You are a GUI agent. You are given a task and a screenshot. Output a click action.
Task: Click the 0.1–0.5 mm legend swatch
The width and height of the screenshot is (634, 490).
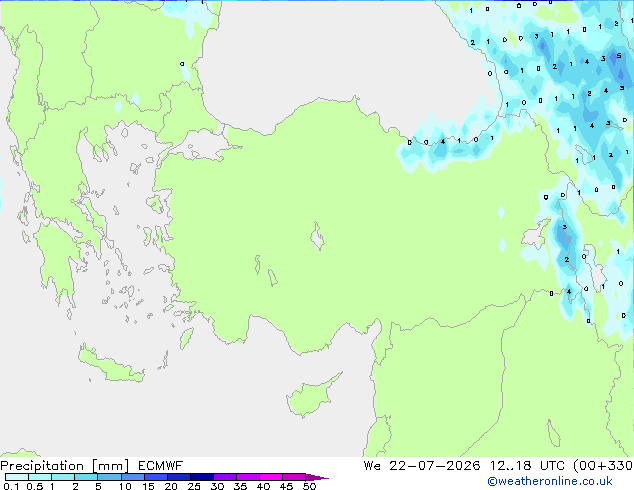pos(17,477)
